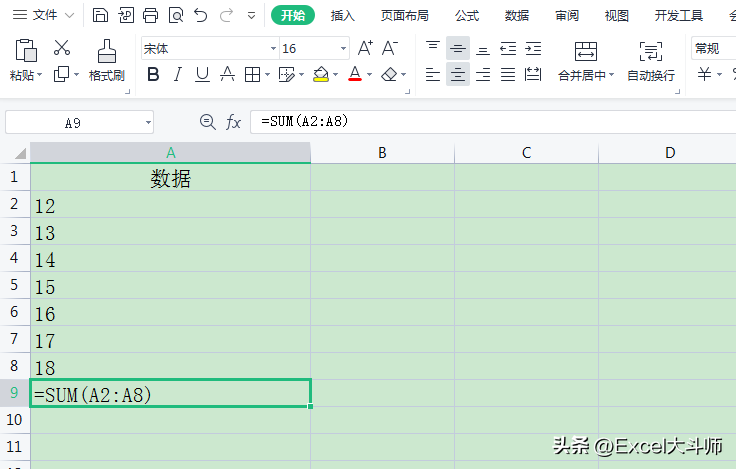Switch to the 数据 tab

point(517,16)
